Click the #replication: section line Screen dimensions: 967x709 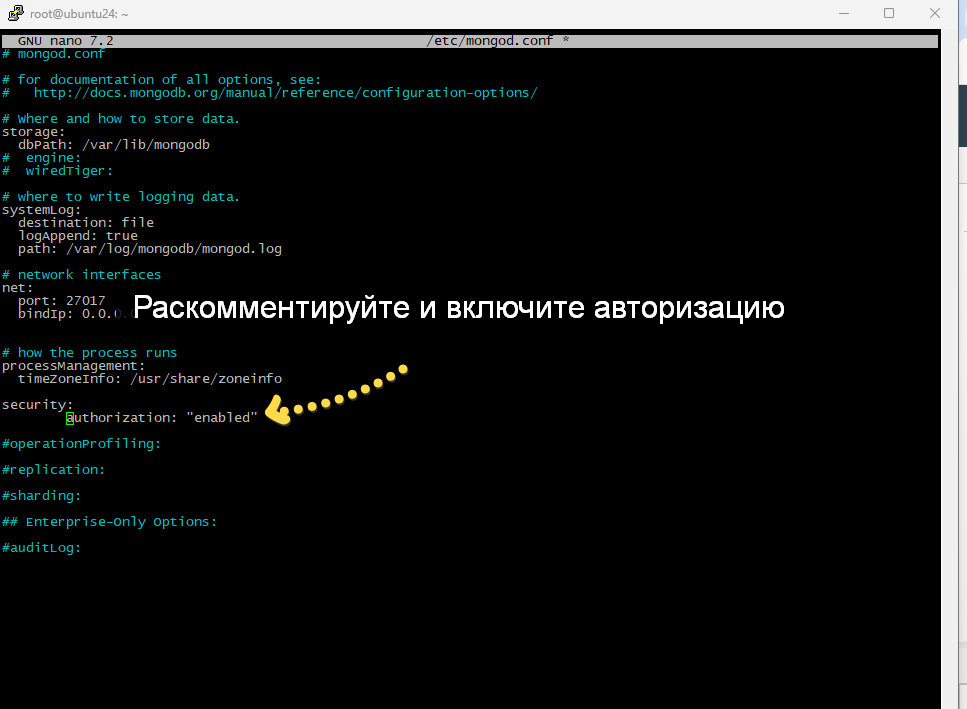pos(50,469)
